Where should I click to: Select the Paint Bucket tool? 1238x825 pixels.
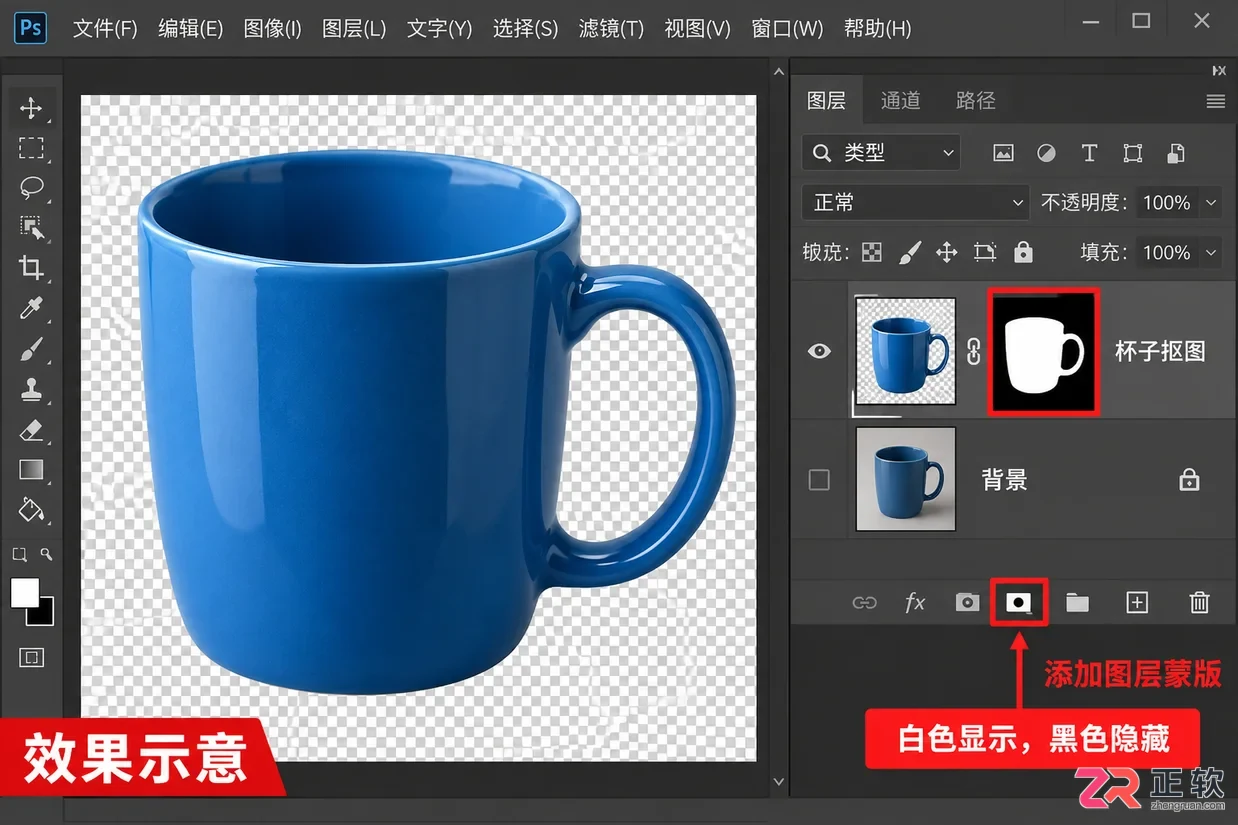31,510
